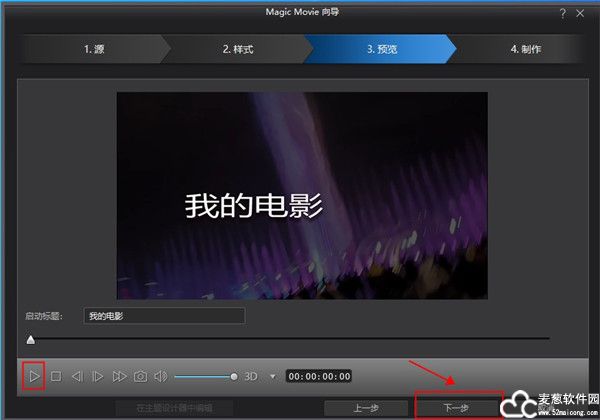Mute audio with the speaker icon
600x420 pixels.
(x=161, y=376)
